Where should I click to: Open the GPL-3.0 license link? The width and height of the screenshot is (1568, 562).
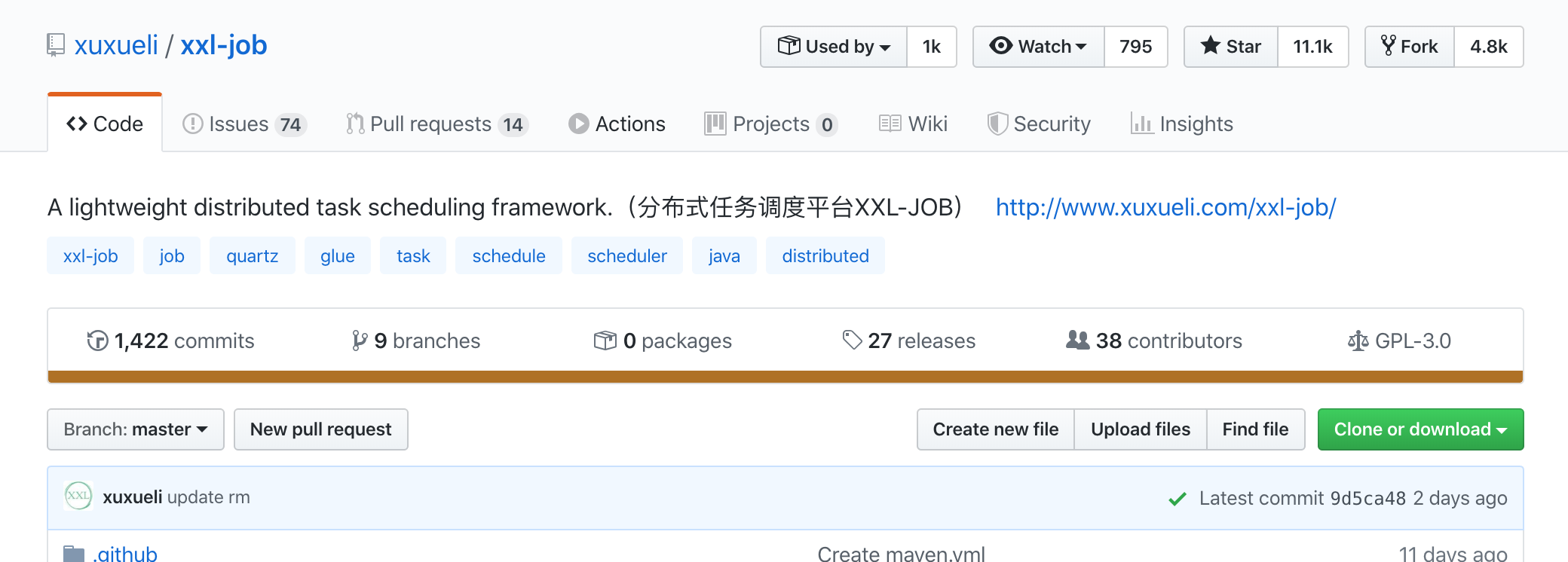(x=1399, y=341)
